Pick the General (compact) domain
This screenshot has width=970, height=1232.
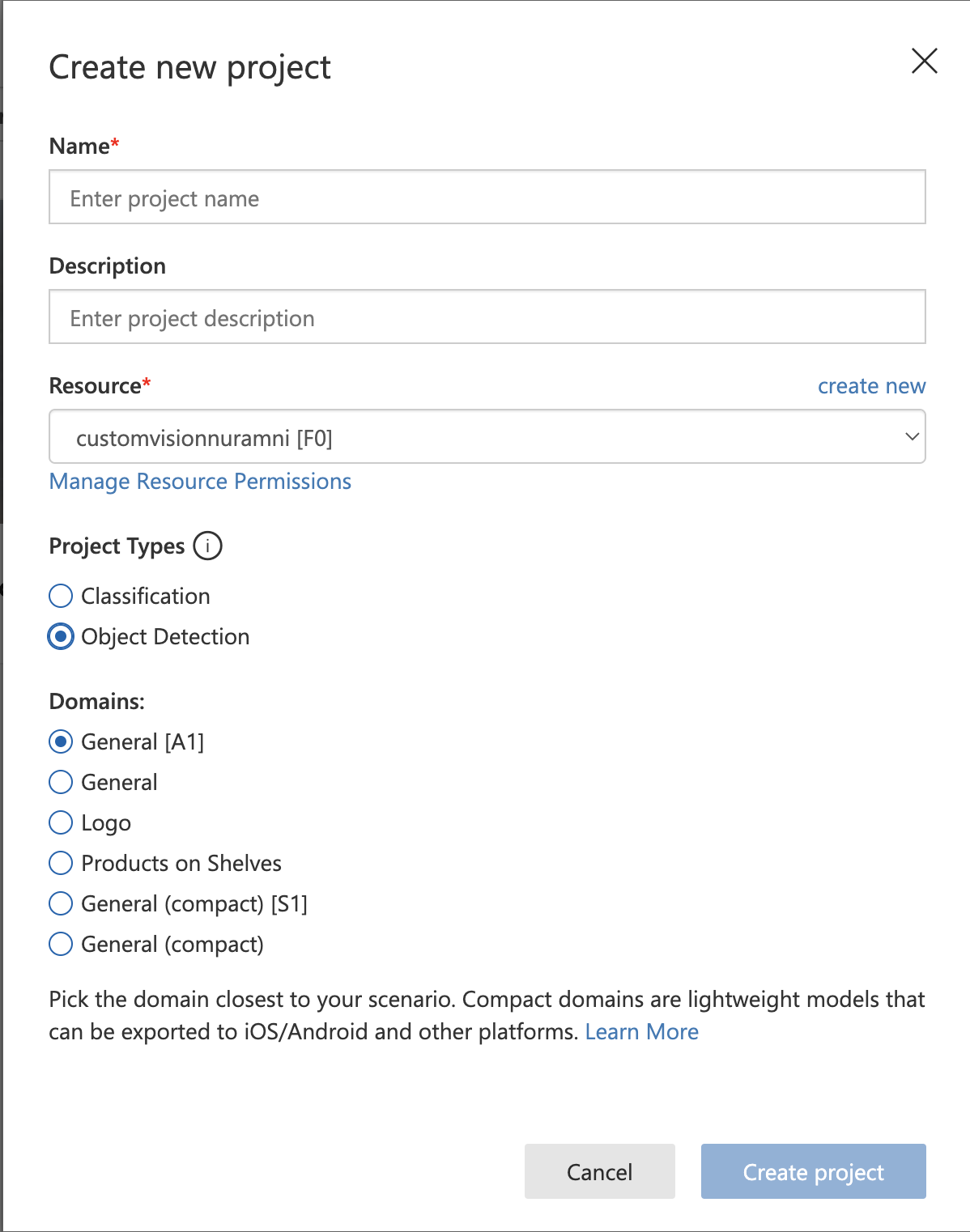point(60,944)
